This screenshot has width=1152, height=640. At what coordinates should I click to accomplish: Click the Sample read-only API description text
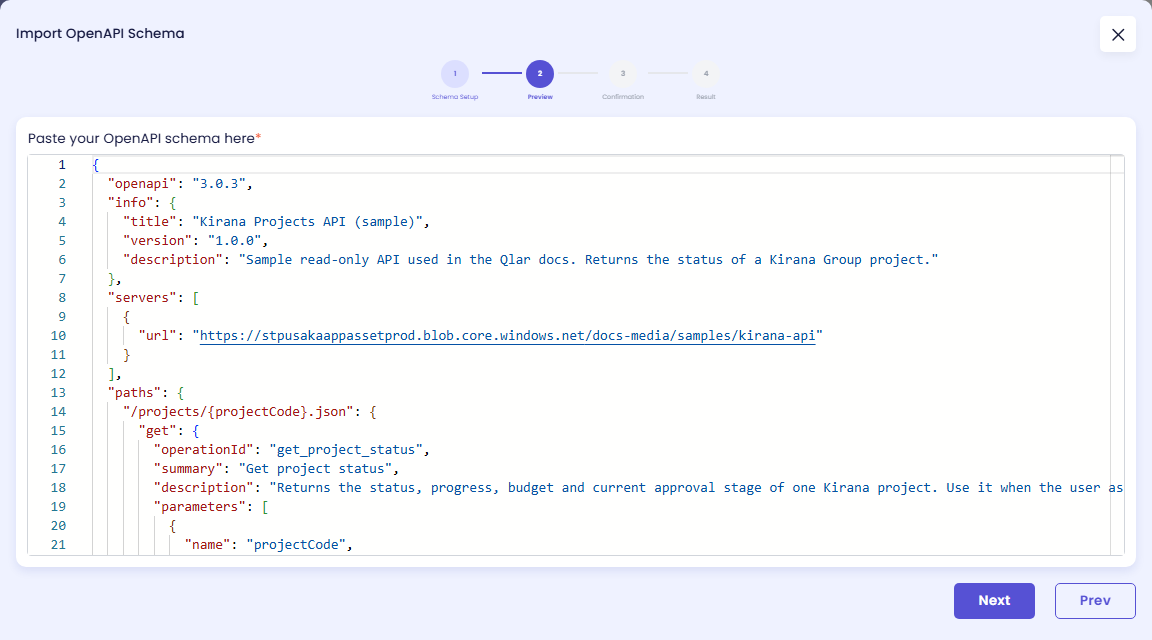click(x=588, y=260)
